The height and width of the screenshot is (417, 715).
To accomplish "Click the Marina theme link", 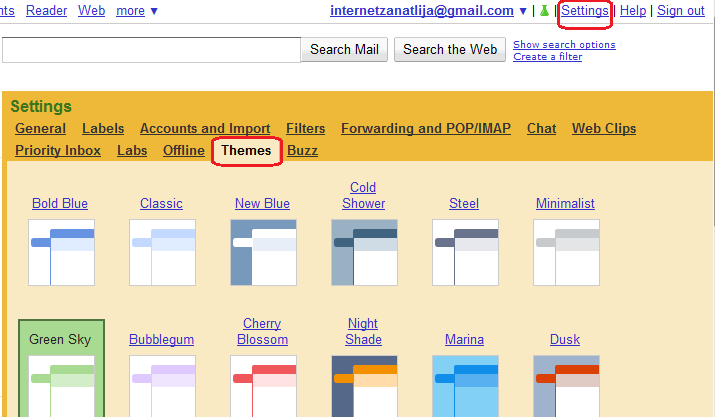I will (464, 339).
